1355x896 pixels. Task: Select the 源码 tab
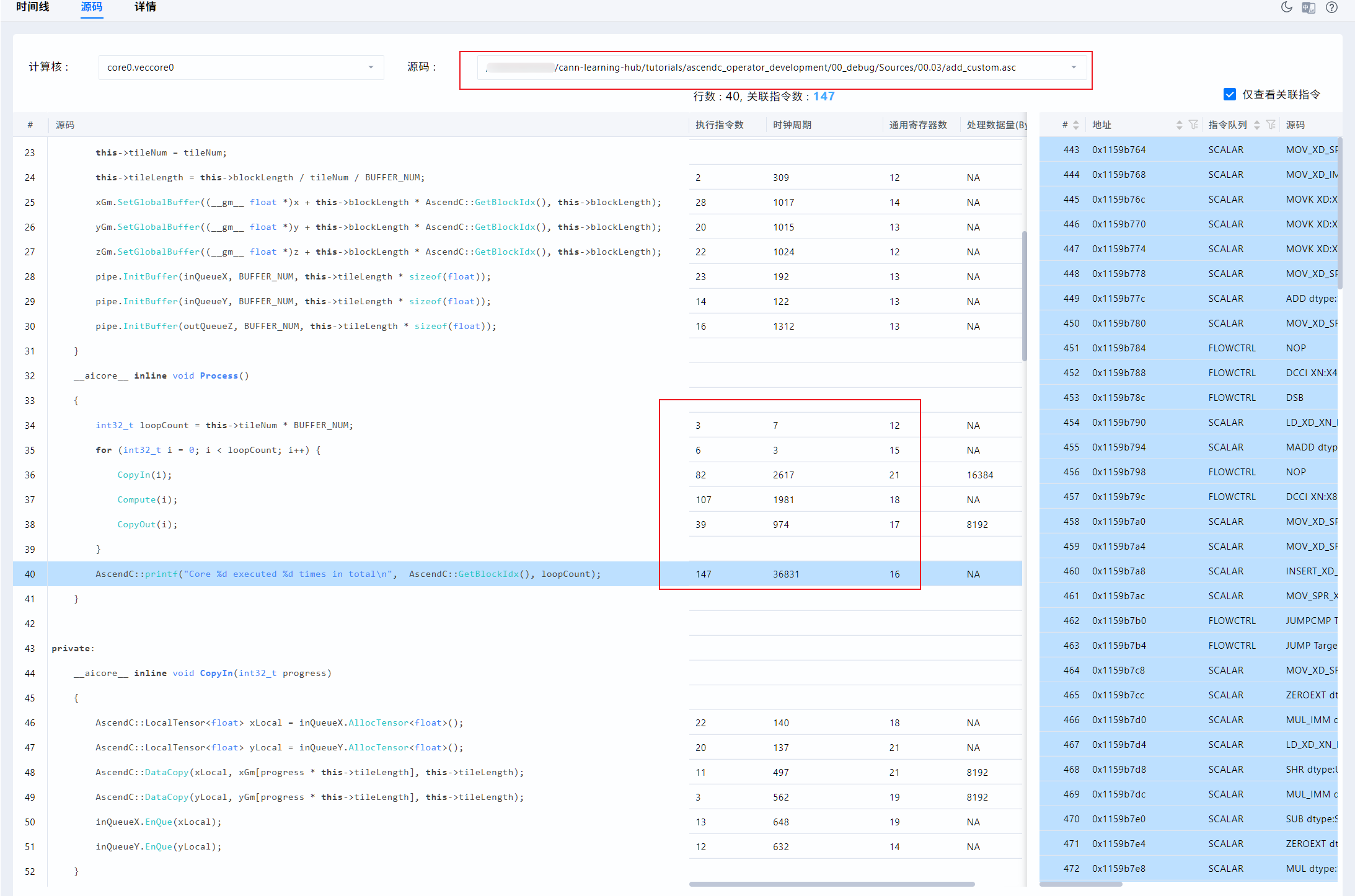point(92,7)
